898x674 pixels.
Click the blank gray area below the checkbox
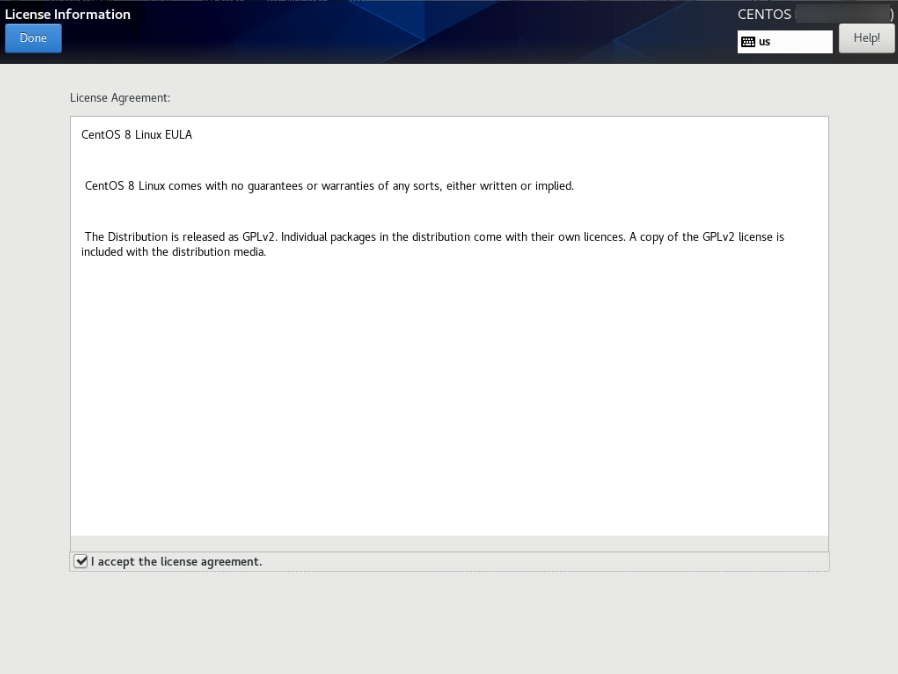(x=450, y=621)
